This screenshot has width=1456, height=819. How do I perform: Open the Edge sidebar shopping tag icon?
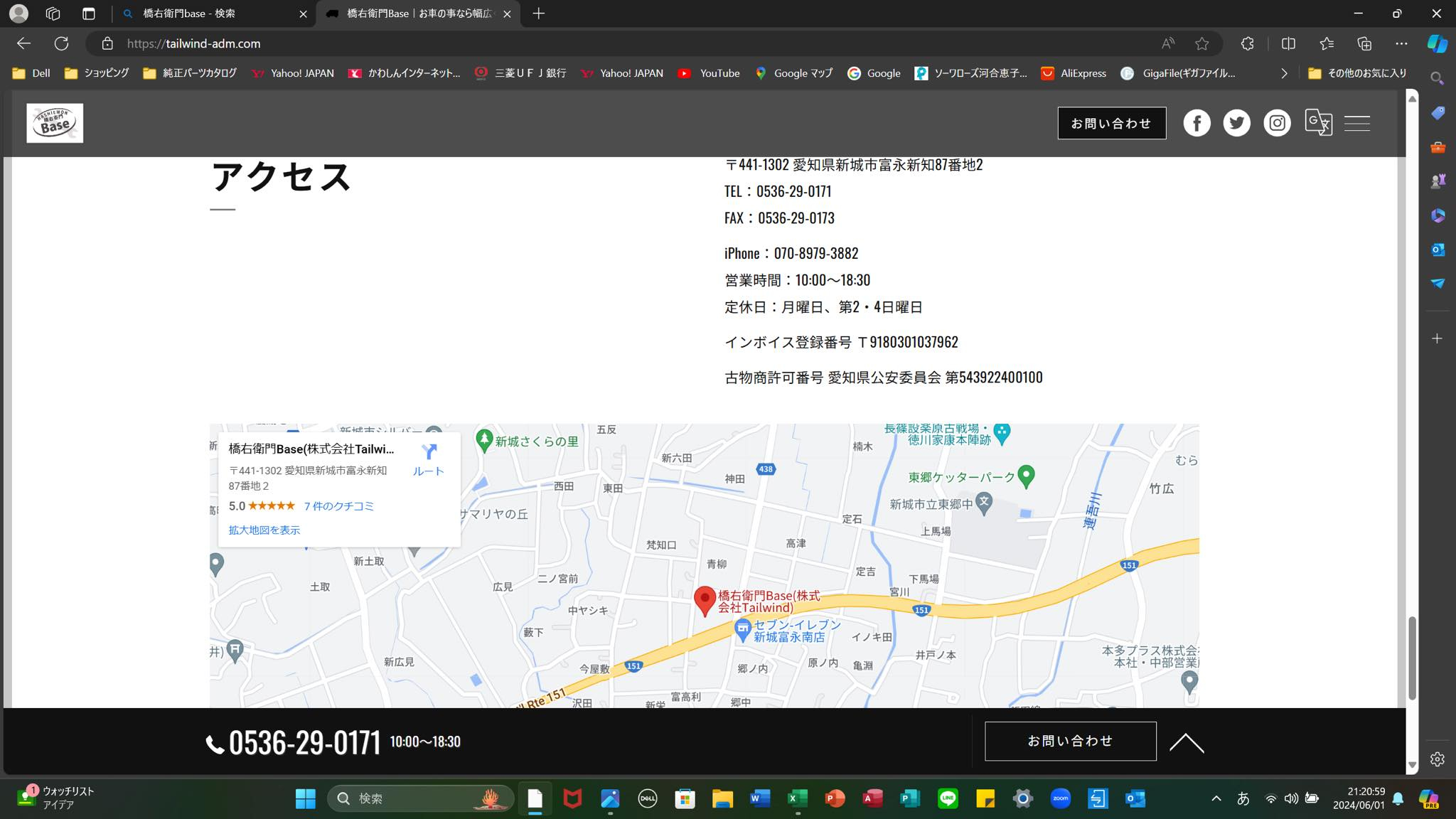click(1438, 113)
